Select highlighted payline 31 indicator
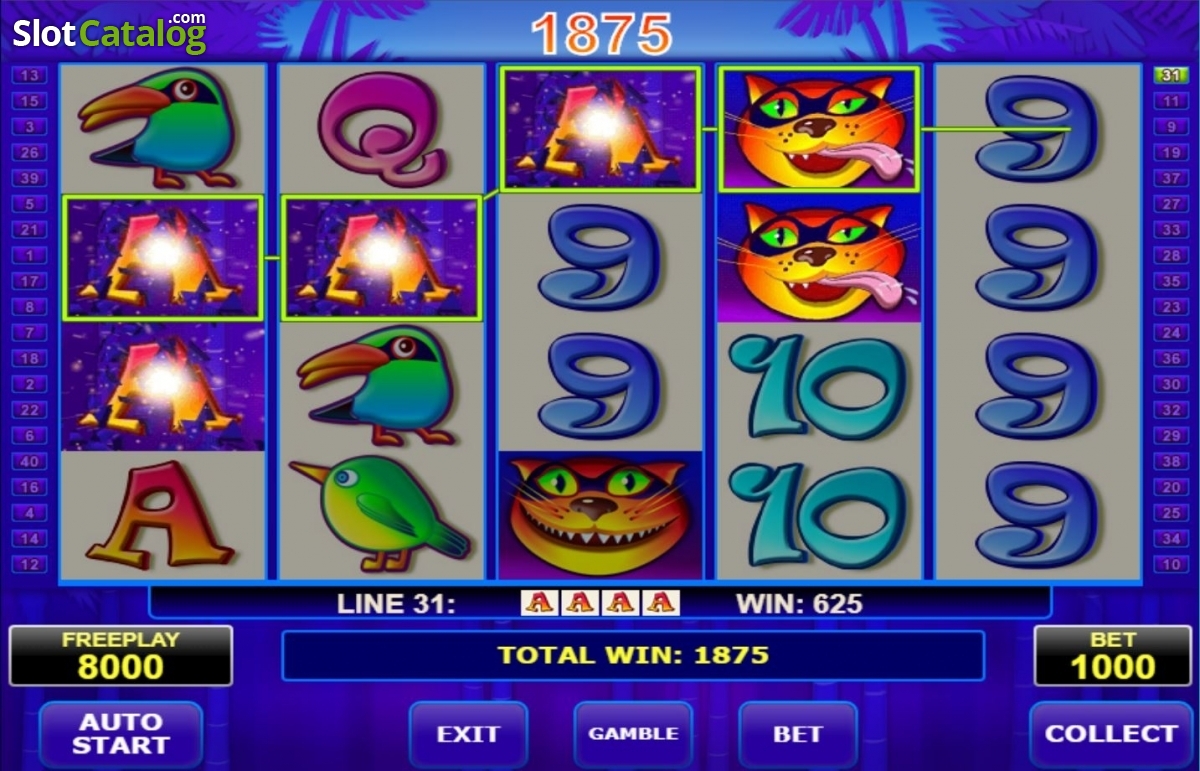 (1170, 75)
